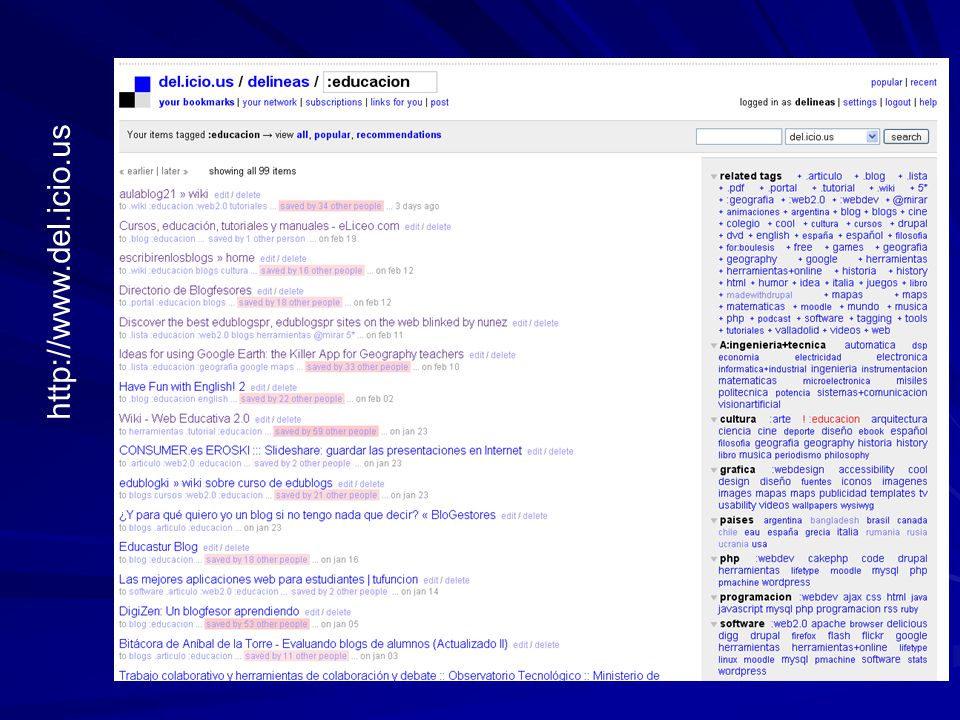Open edublogki wiki sobre curso de edublogs

click(x=226, y=482)
